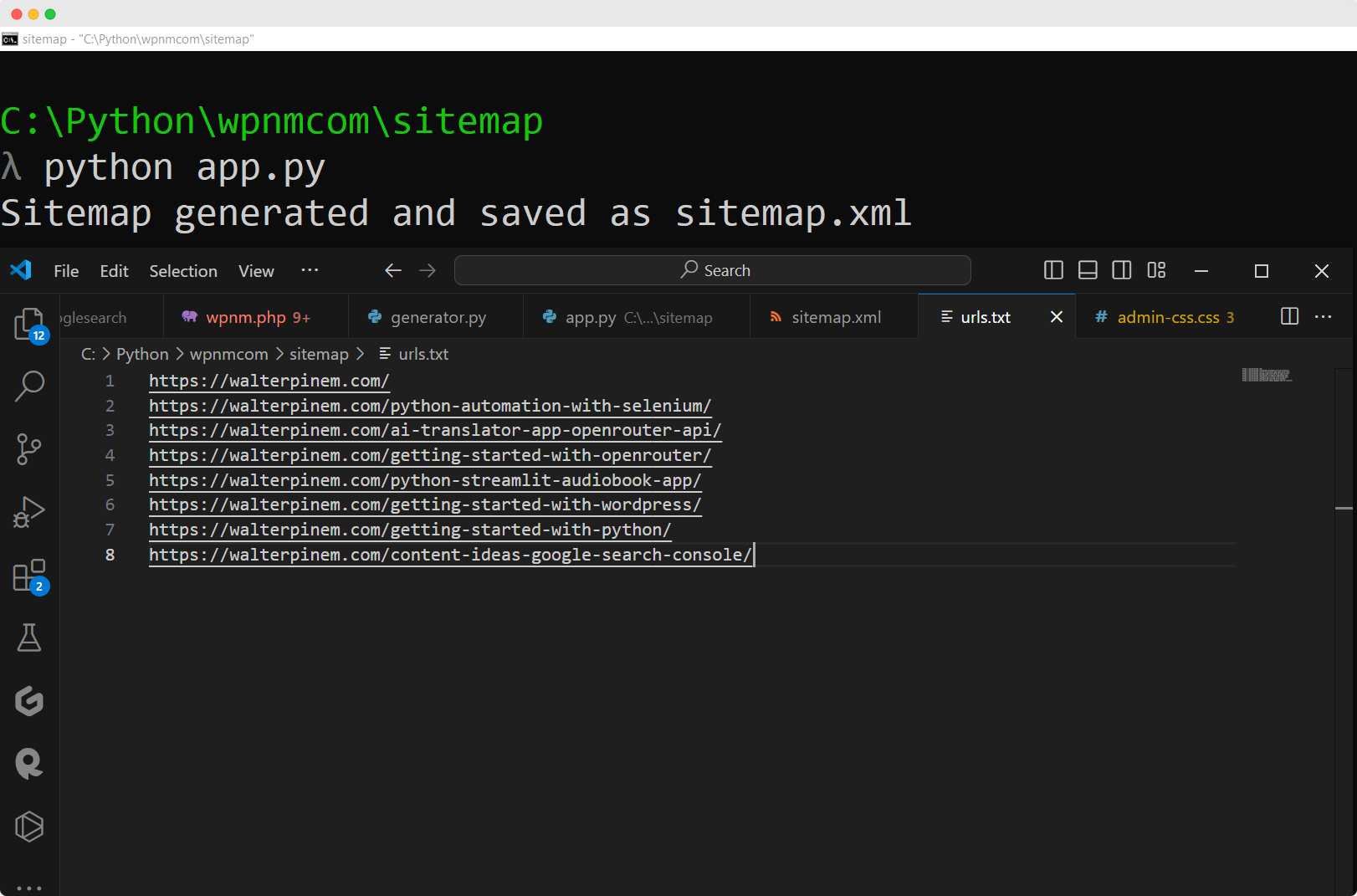Minimize the VS Code window
This screenshot has height=896, width=1357.
pos(1201,271)
